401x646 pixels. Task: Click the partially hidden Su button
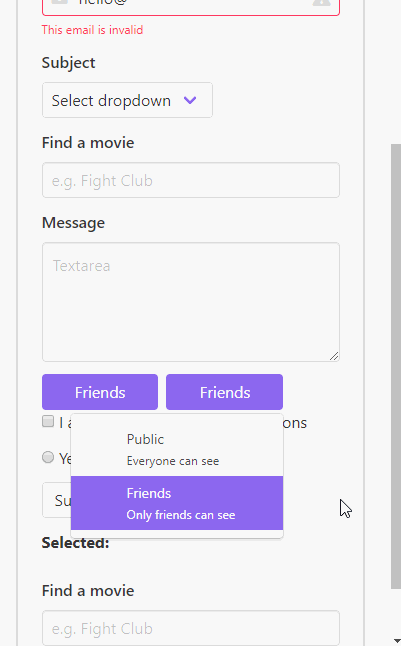tap(57, 500)
